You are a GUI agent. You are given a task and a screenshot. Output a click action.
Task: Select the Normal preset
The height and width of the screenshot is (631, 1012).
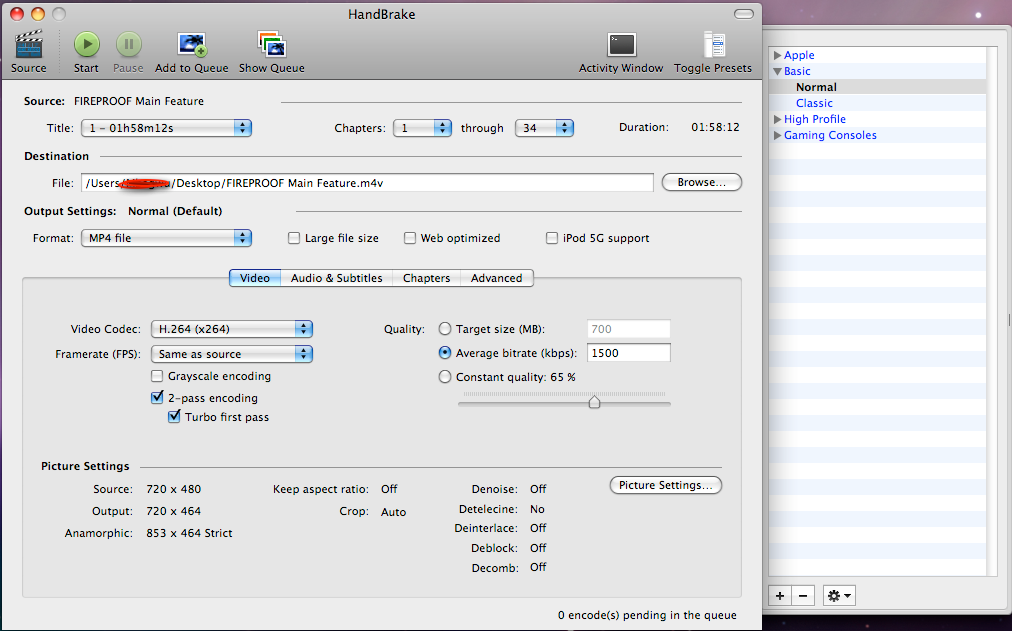[816, 87]
